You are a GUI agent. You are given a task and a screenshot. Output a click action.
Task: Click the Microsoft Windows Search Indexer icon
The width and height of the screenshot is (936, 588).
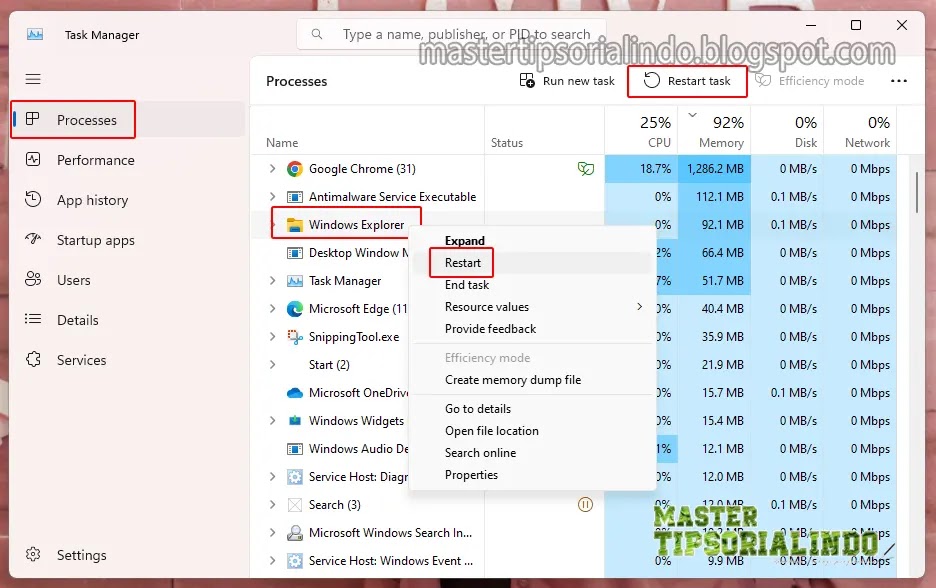pyautogui.click(x=294, y=532)
